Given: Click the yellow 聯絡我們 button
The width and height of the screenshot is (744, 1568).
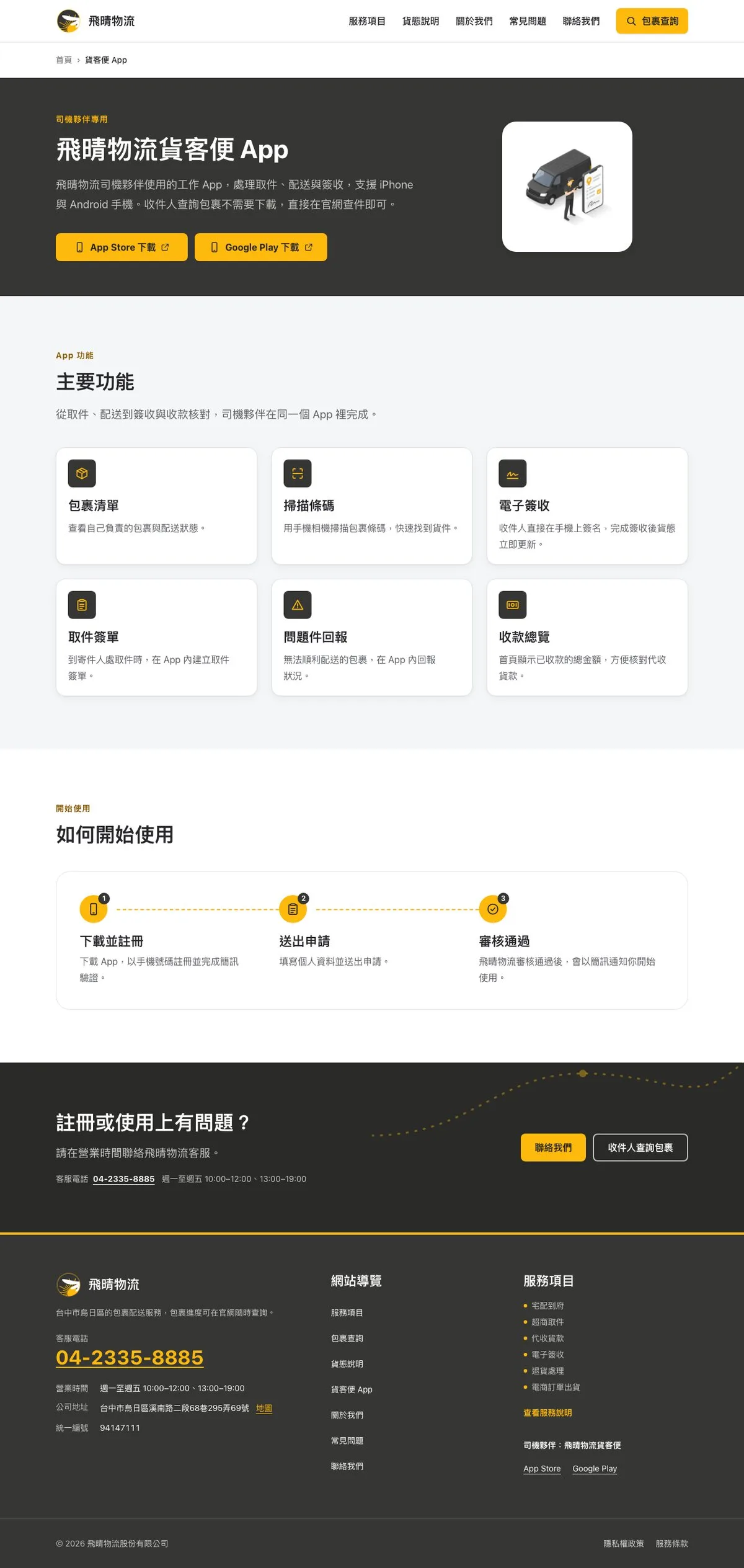Looking at the screenshot, I should tap(553, 1147).
